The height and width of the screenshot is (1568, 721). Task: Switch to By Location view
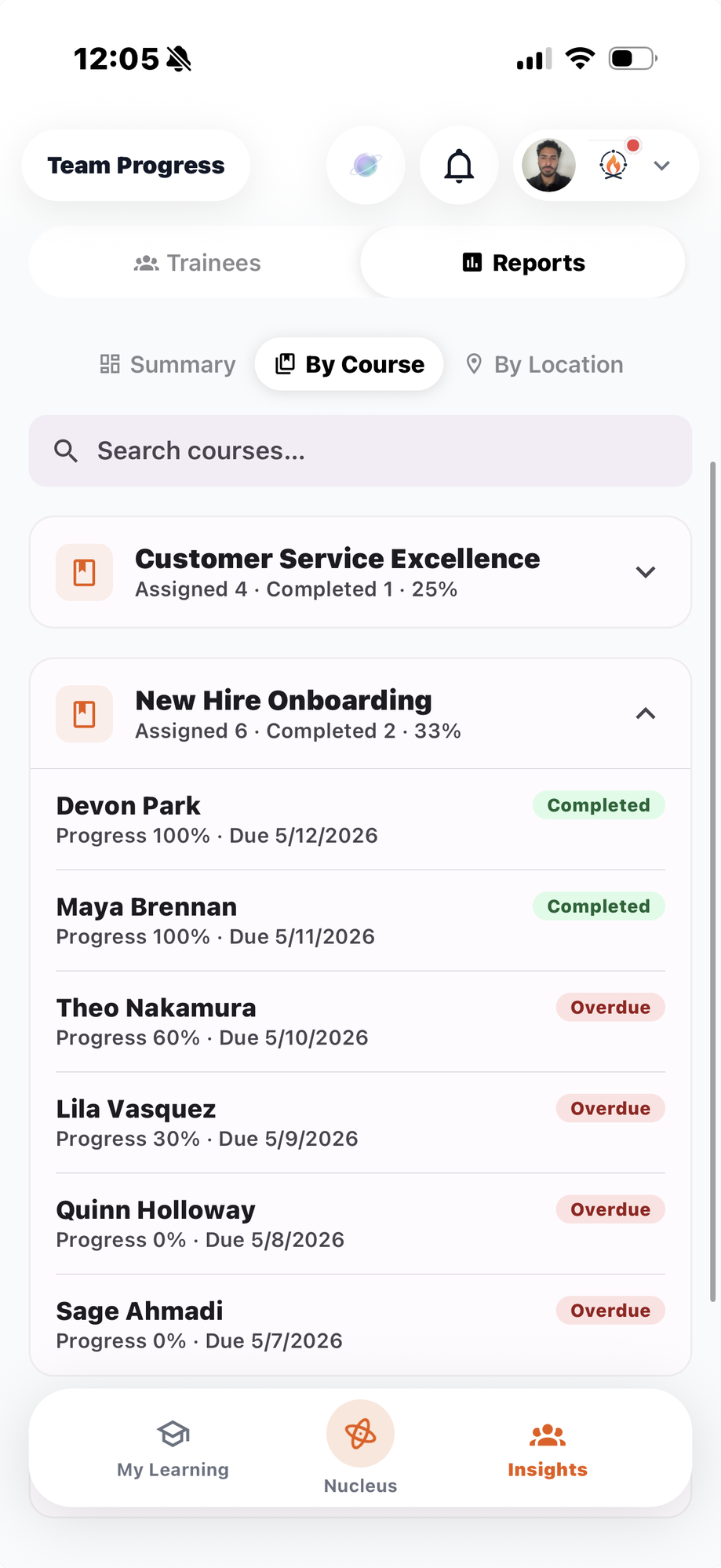544,364
